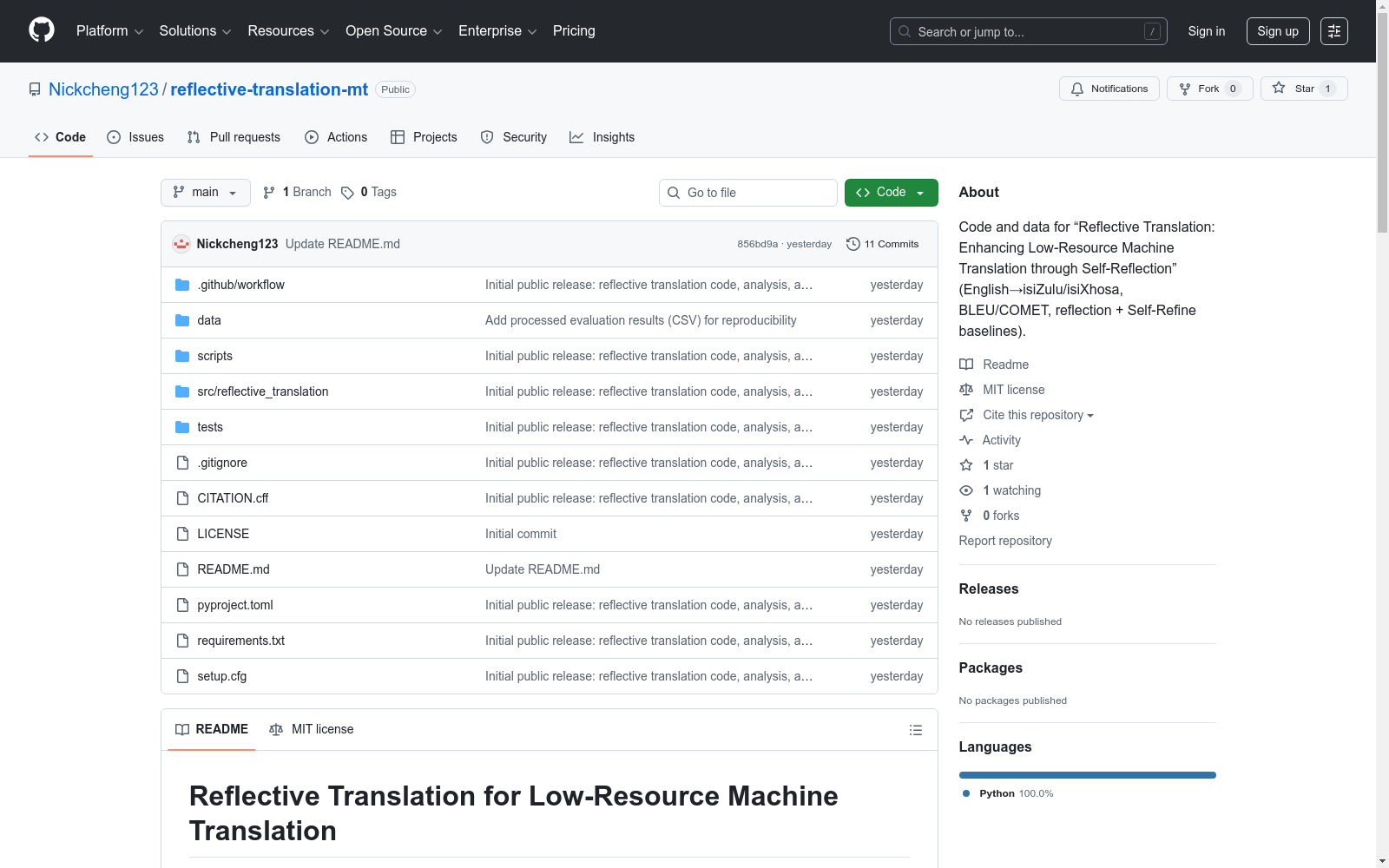Click the commits history clock icon

click(853, 244)
